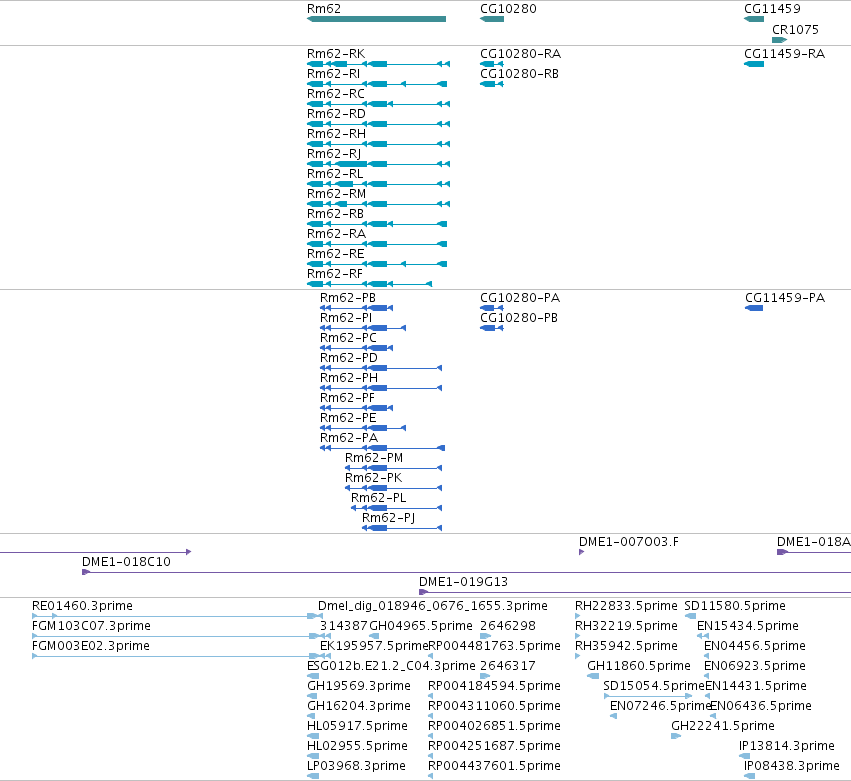851x781 pixels.
Task: Select protein Rm62-PI
Action: coord(363,328)
